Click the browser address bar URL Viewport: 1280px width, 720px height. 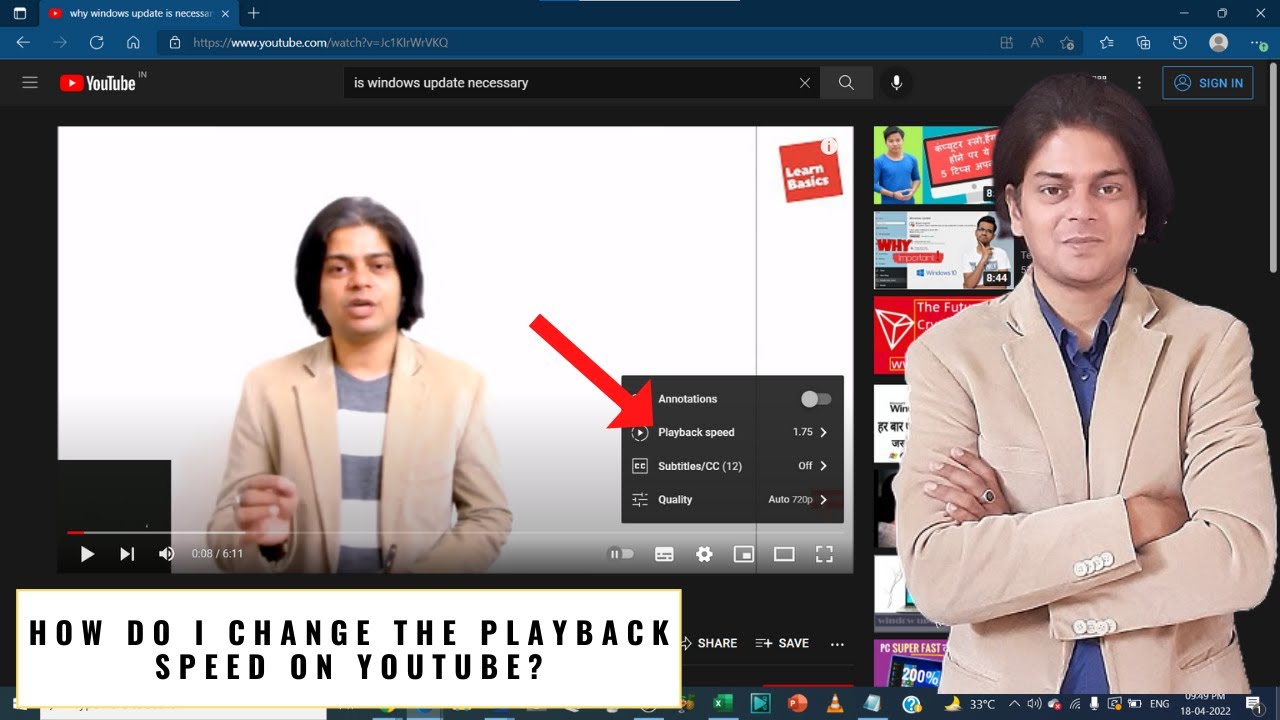320,43
